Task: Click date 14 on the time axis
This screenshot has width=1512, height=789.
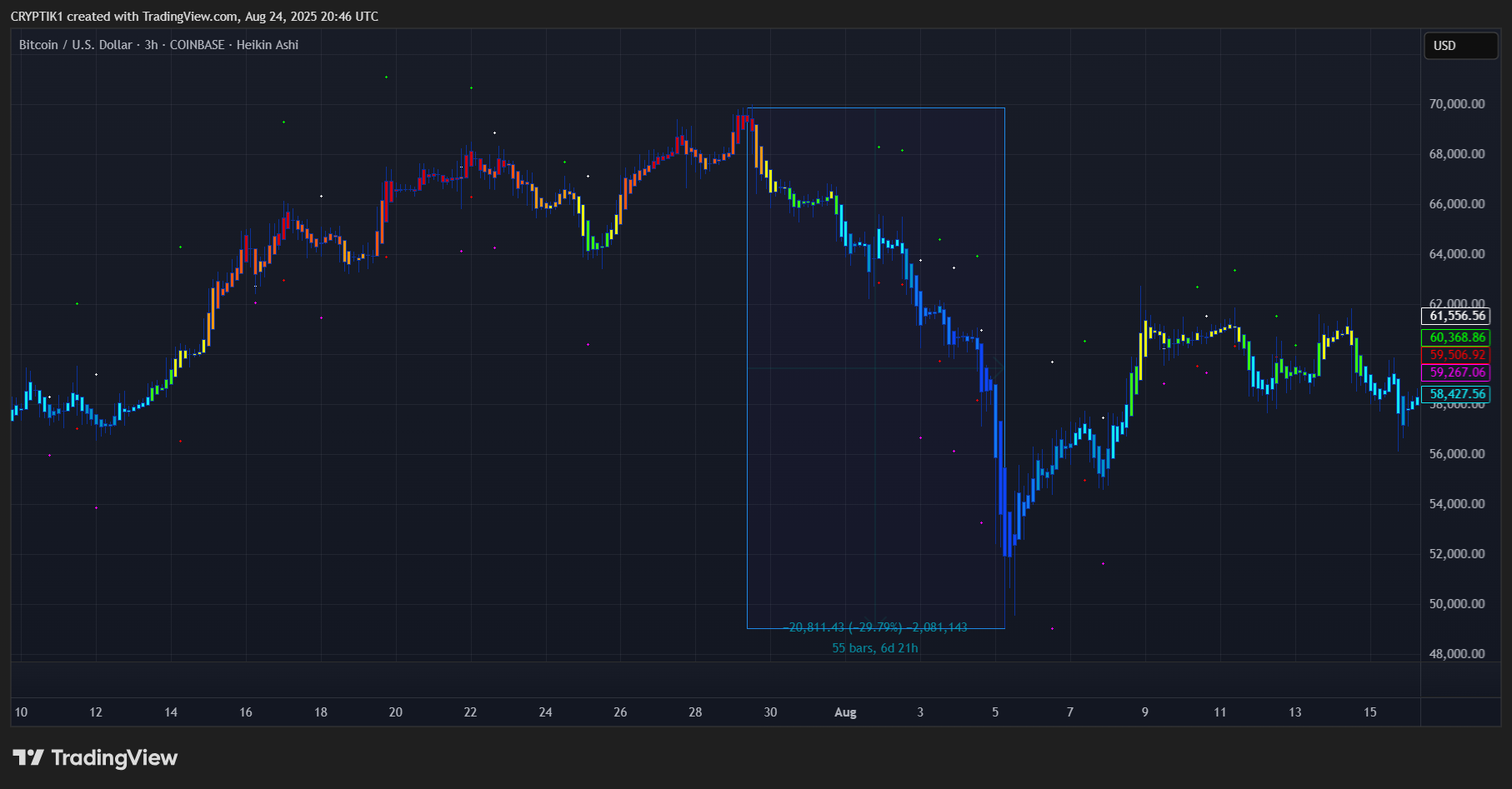Action: [x=171, y=712]
